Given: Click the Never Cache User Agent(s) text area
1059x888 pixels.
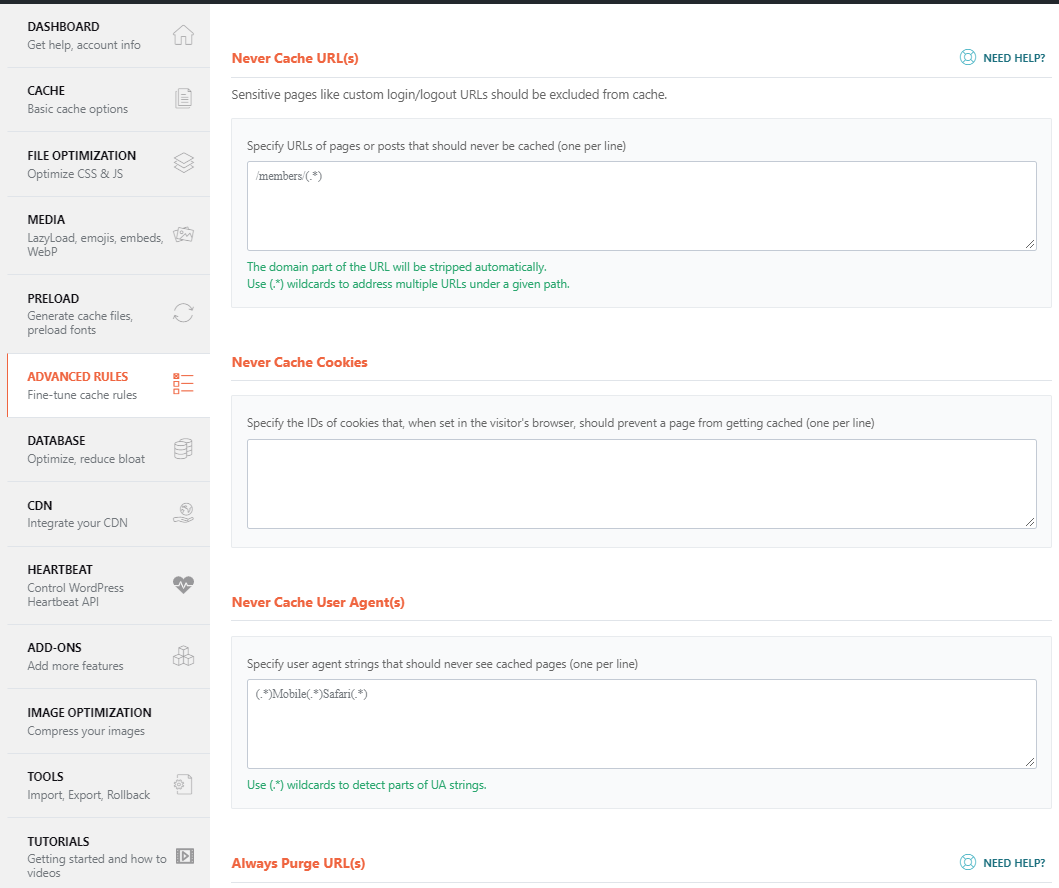Looking at the screenshot, I should pyautogui.click(x=640, y=724).
